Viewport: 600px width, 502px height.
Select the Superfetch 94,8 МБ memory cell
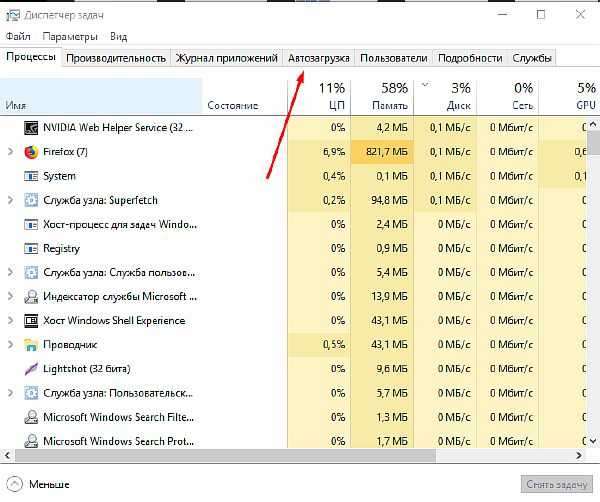pyautogui.click(x=382, y=200)
